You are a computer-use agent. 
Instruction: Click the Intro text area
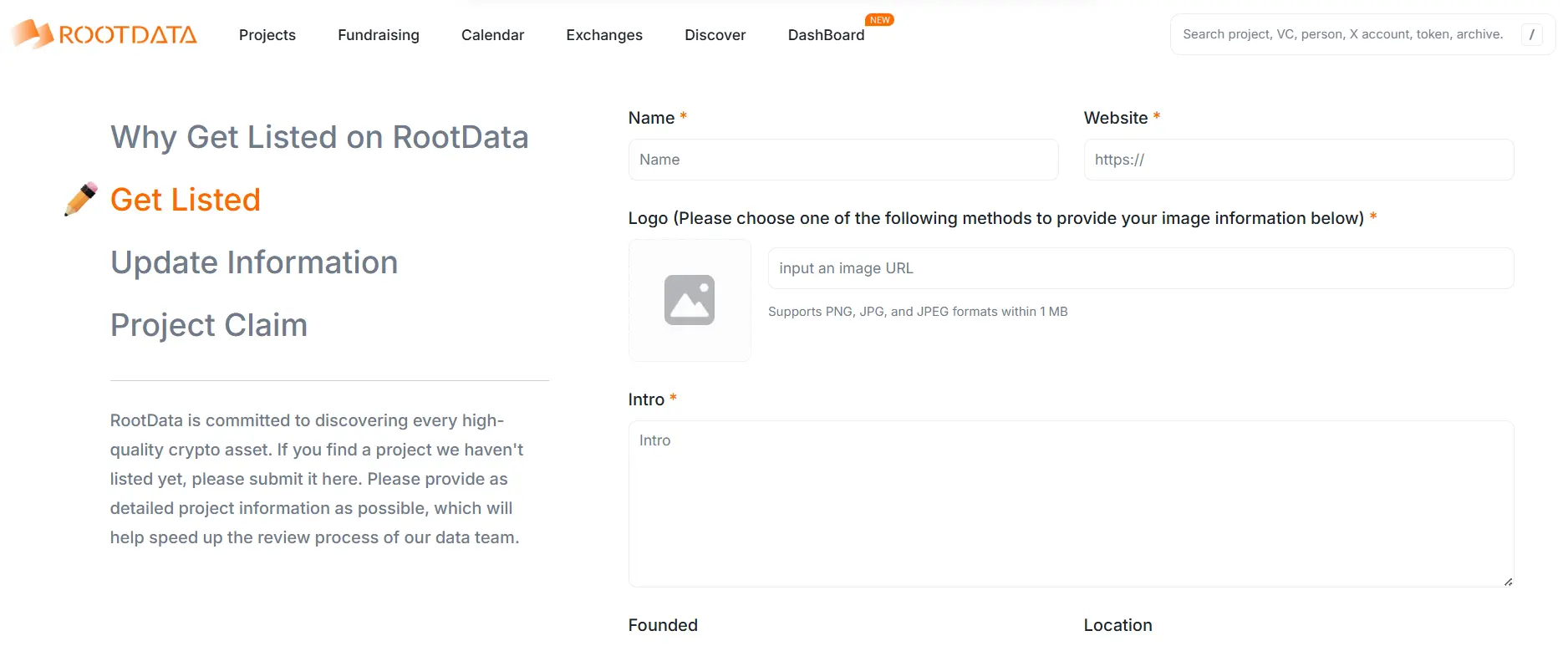click(x=1071, y=504)
